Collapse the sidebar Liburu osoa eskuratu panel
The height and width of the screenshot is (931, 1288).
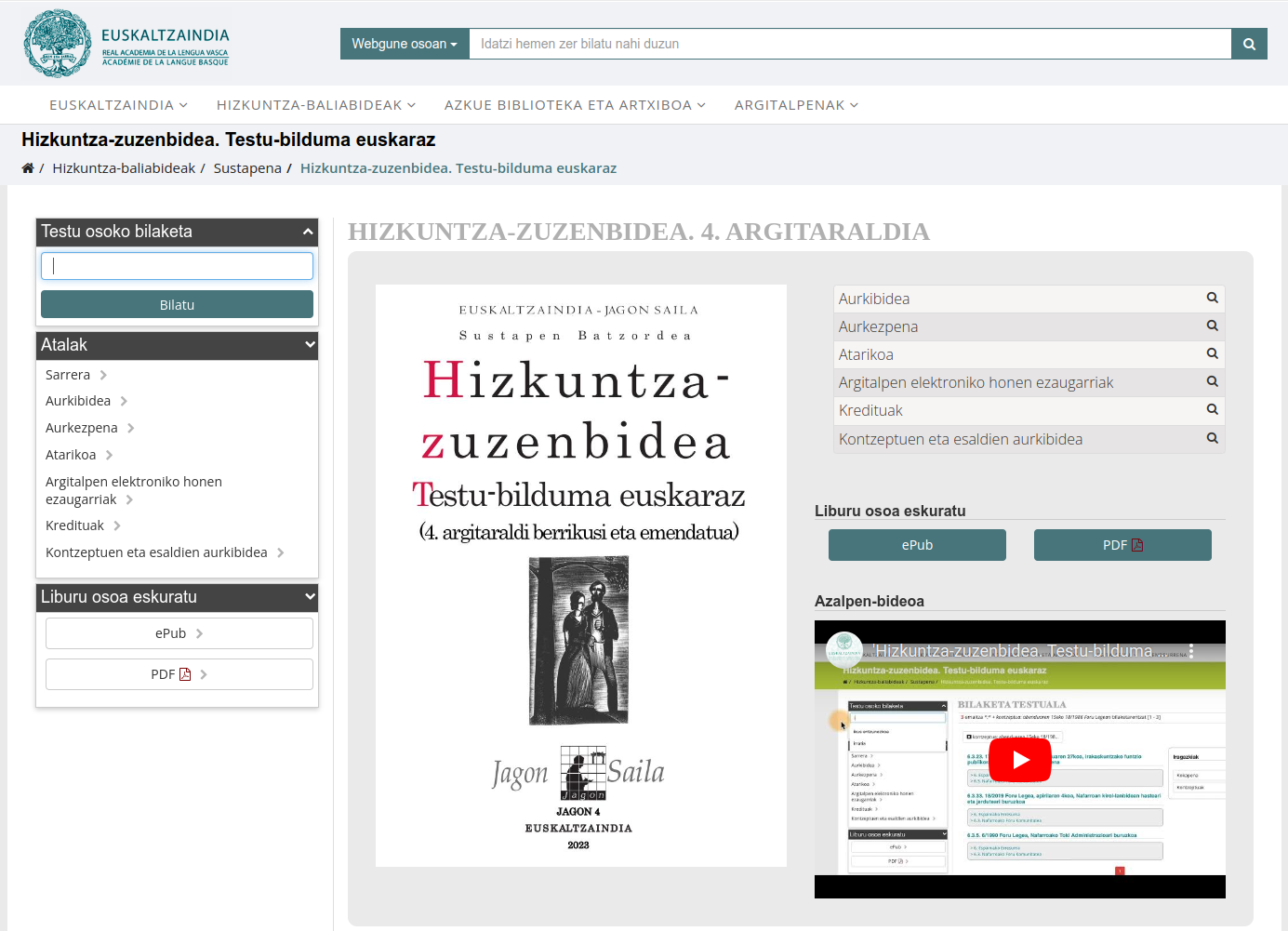pos(310,596)
